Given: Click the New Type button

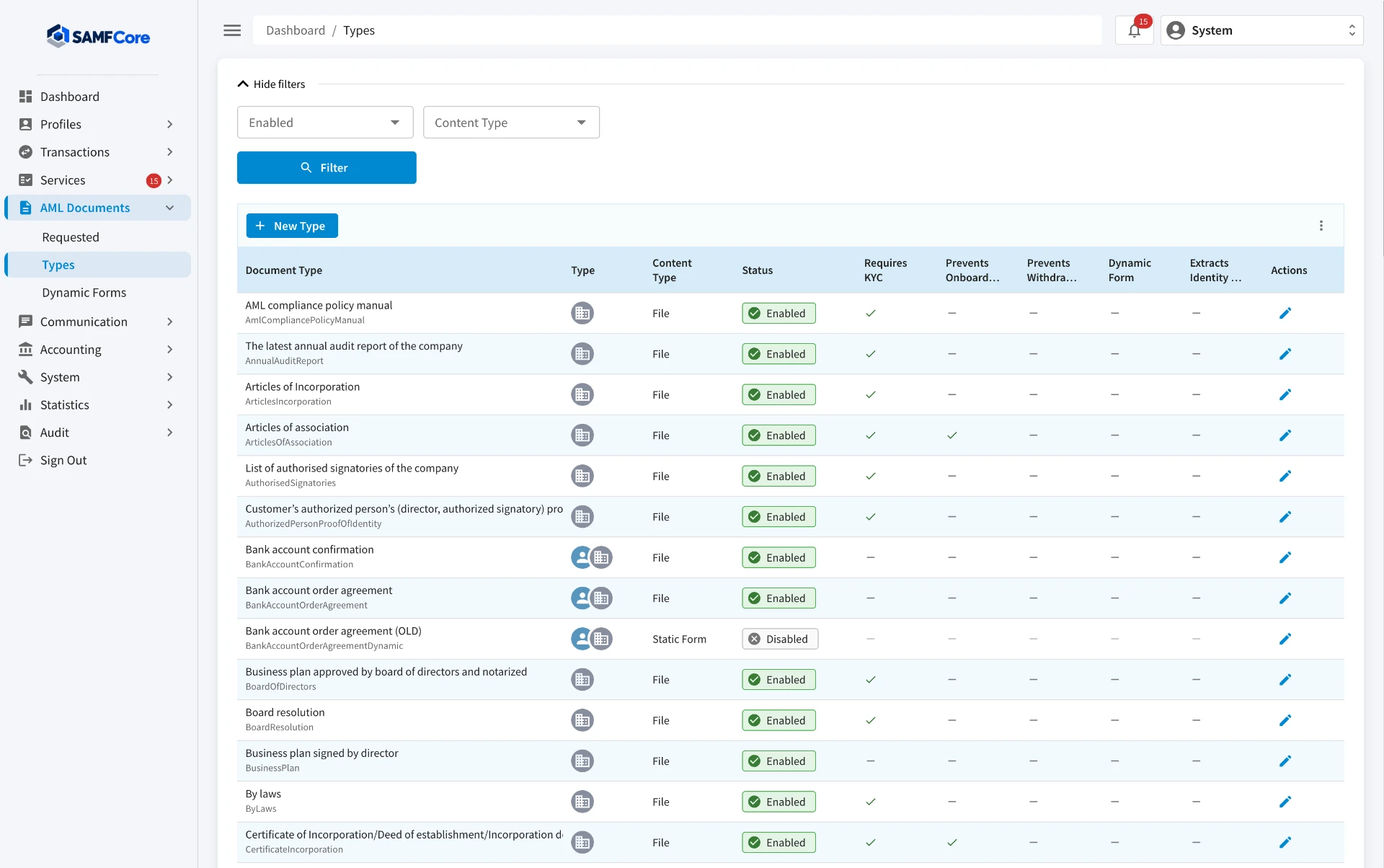Looking at the screenshot, I should 292,226.
